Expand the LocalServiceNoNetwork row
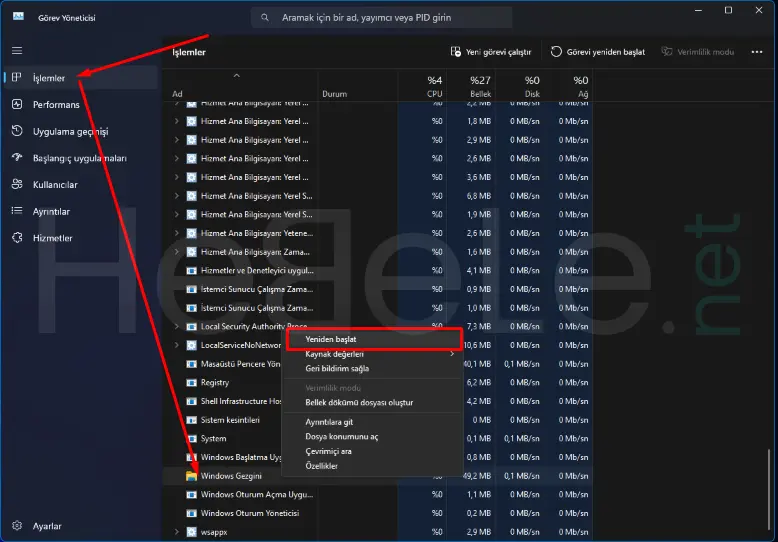The width and height of the screenshot is (778, 542). [x=177, y=345]
